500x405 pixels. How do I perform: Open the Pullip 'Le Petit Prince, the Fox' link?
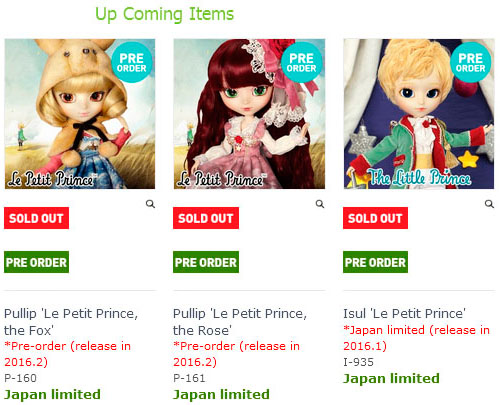tap(71, 322)
